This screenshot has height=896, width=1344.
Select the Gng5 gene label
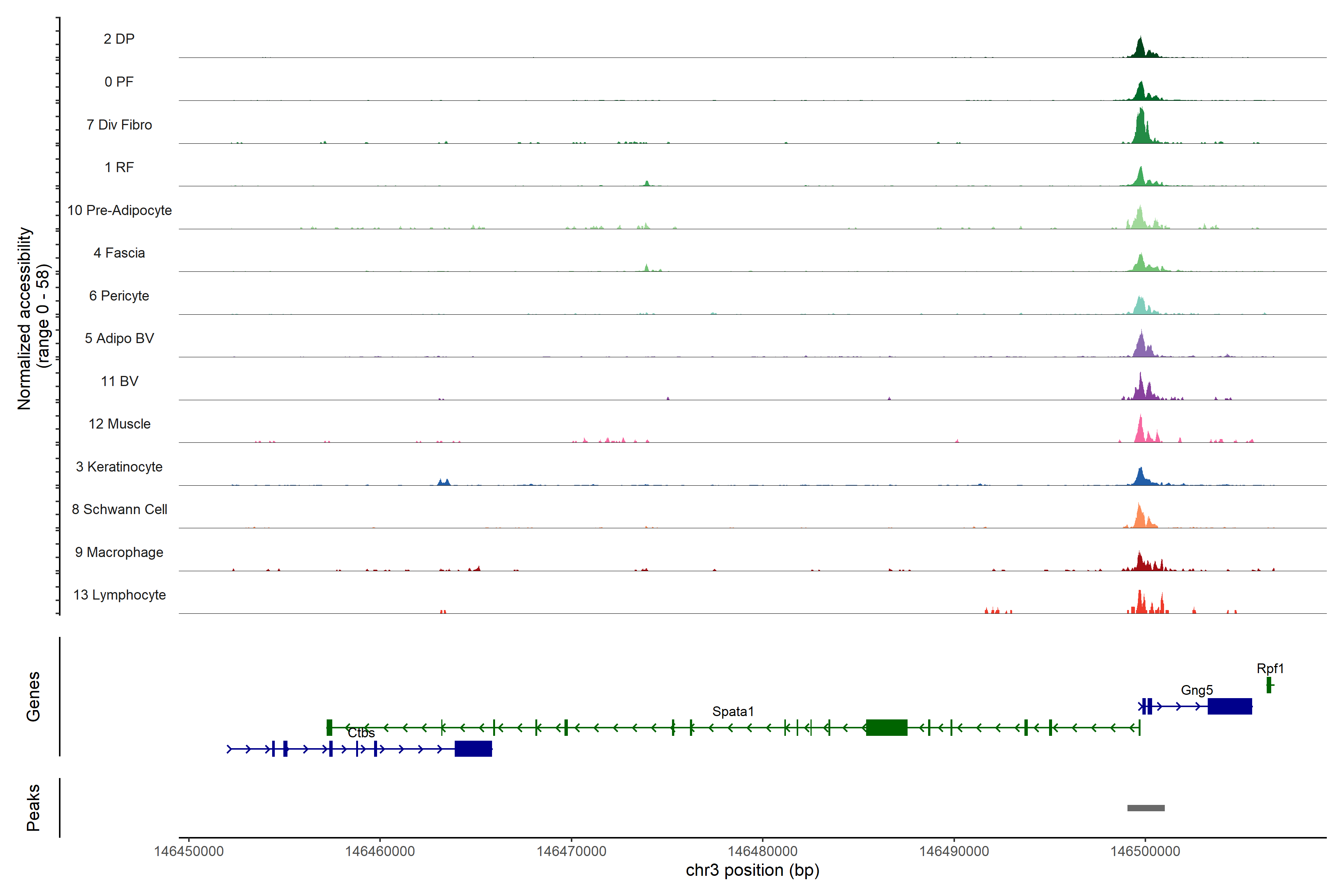click(1197, 690)
